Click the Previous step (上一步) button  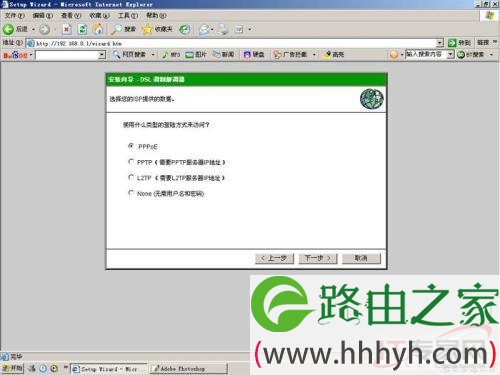coord(274,258)
